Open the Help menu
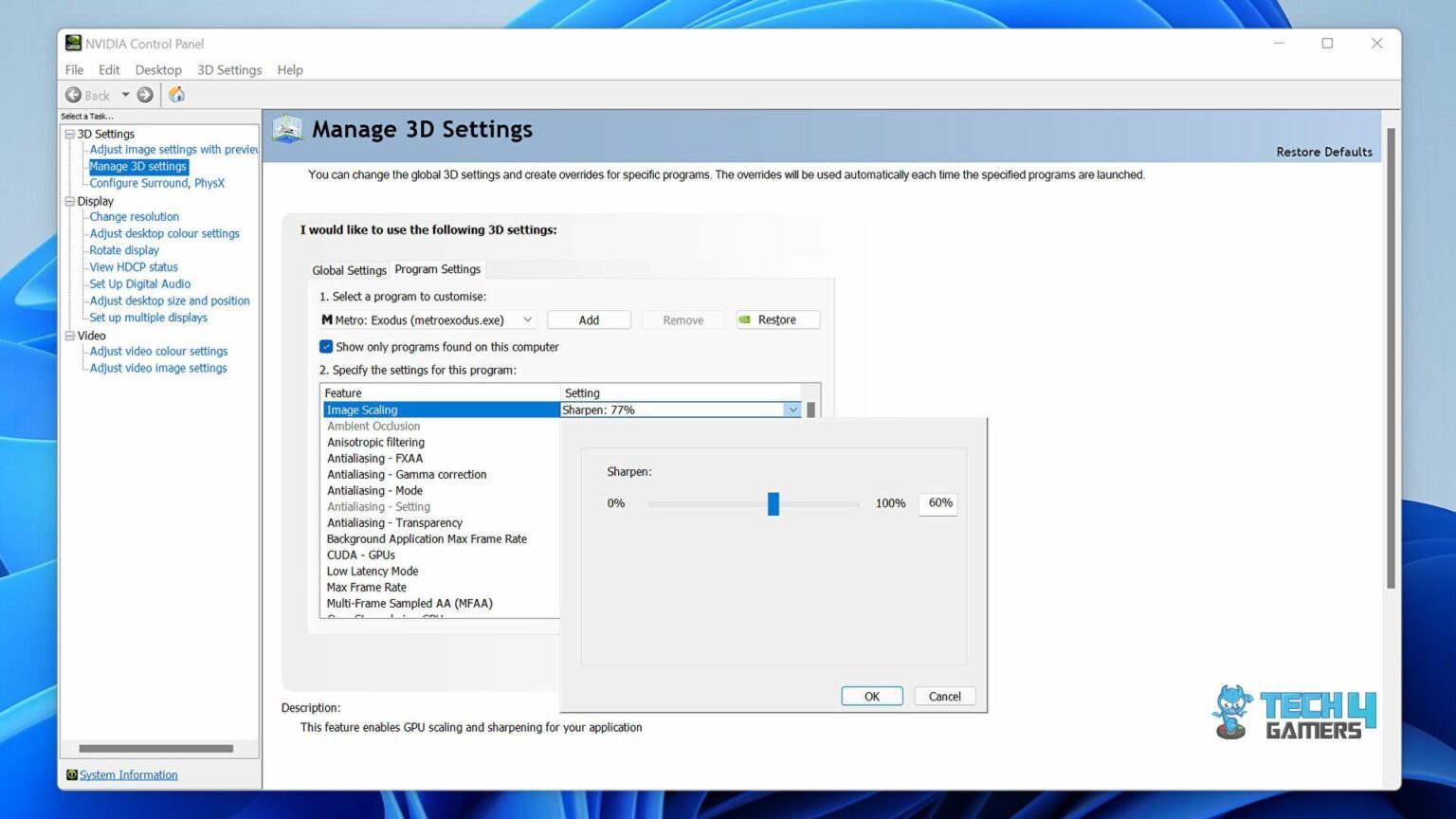Image resolution: width=1456 pixels, height=819 pixels. point(290,70)
